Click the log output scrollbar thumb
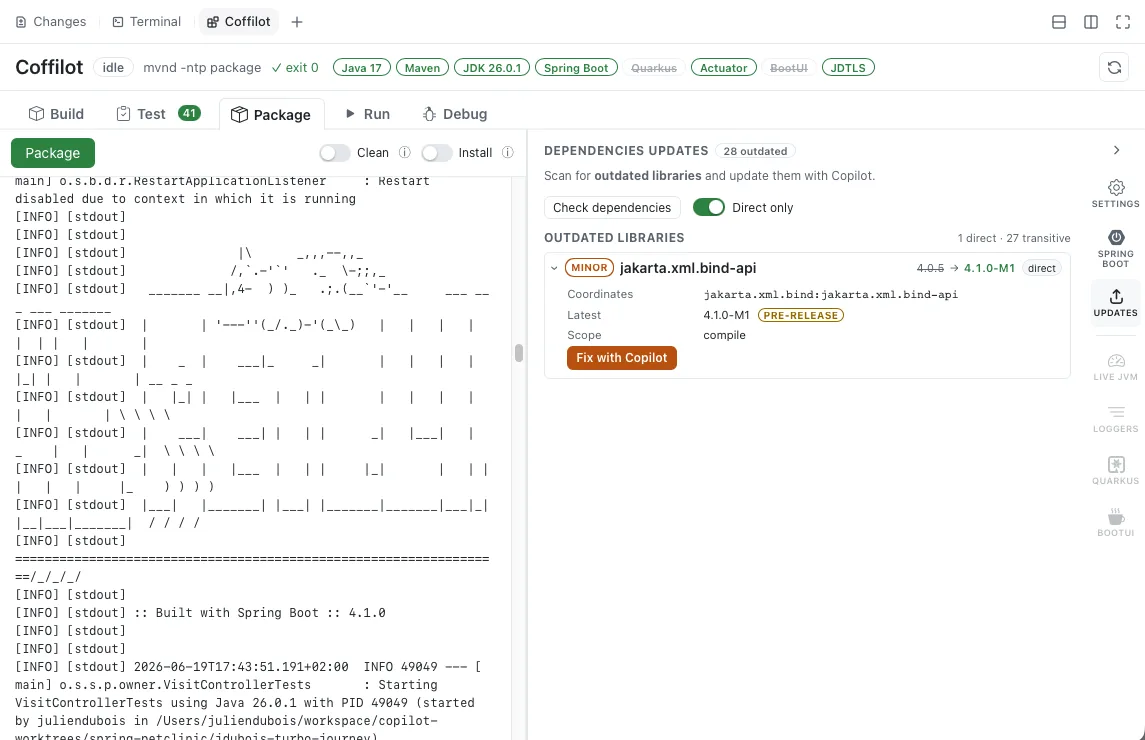The image size is (1145, 740). click(x=518, y=353)
